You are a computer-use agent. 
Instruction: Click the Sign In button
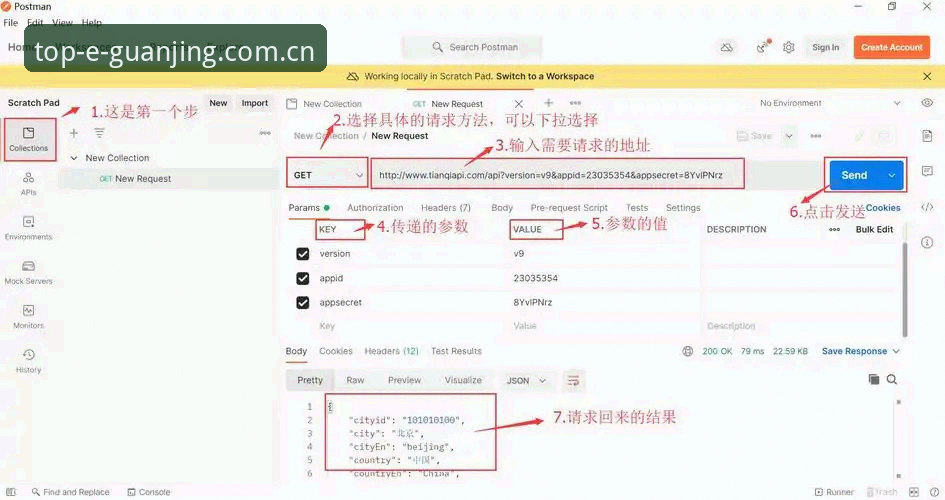(x=825, y=47)
